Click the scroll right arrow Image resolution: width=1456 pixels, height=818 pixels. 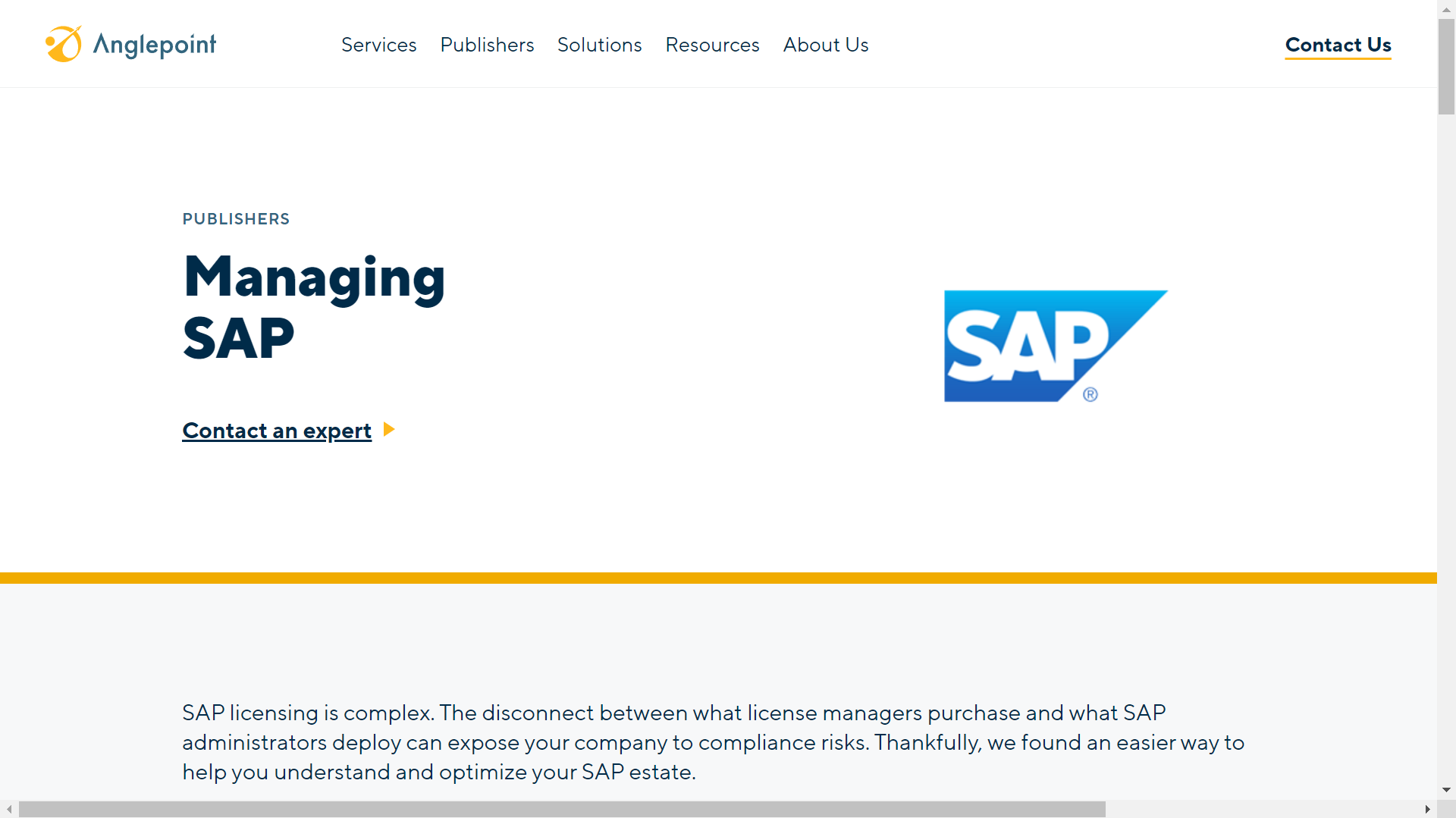[x=1427, y=809]
